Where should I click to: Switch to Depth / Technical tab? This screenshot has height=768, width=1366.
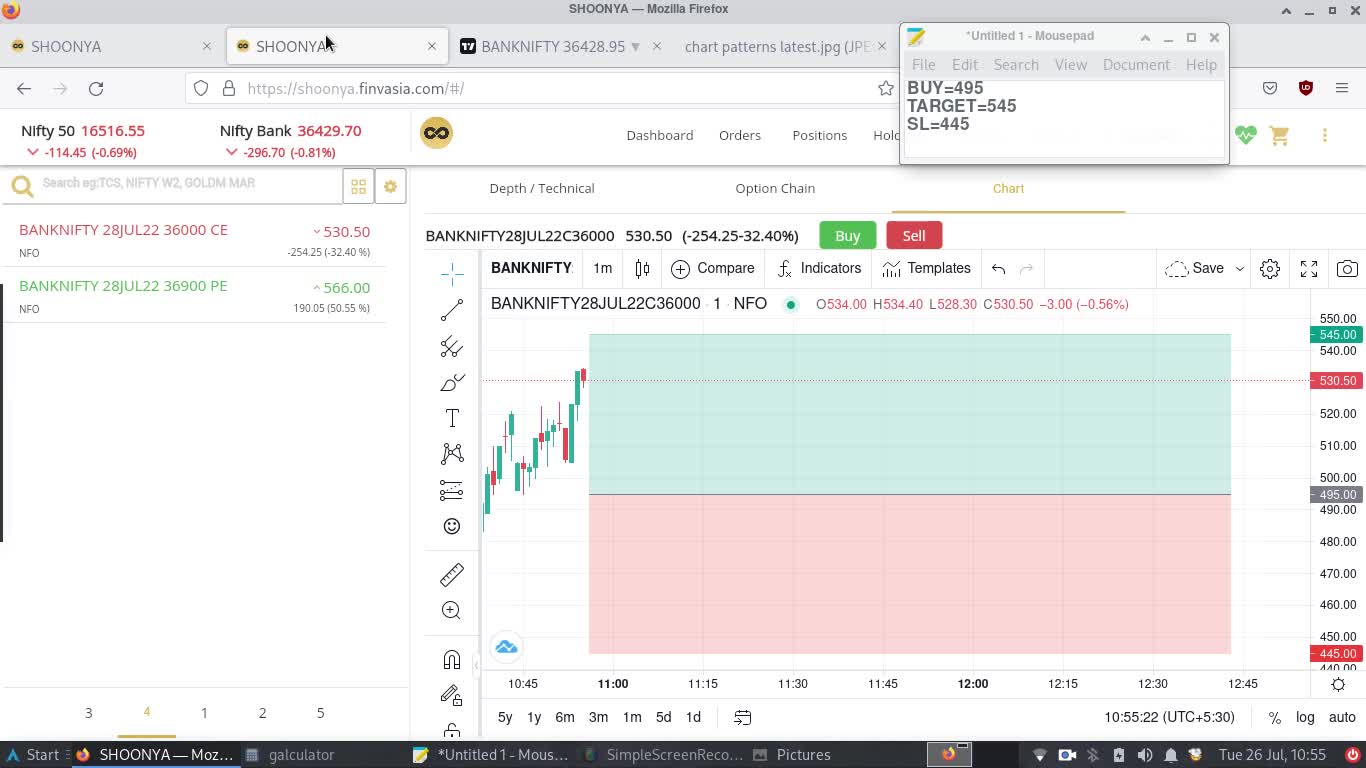pyautogui.click(x=542, y=188)
